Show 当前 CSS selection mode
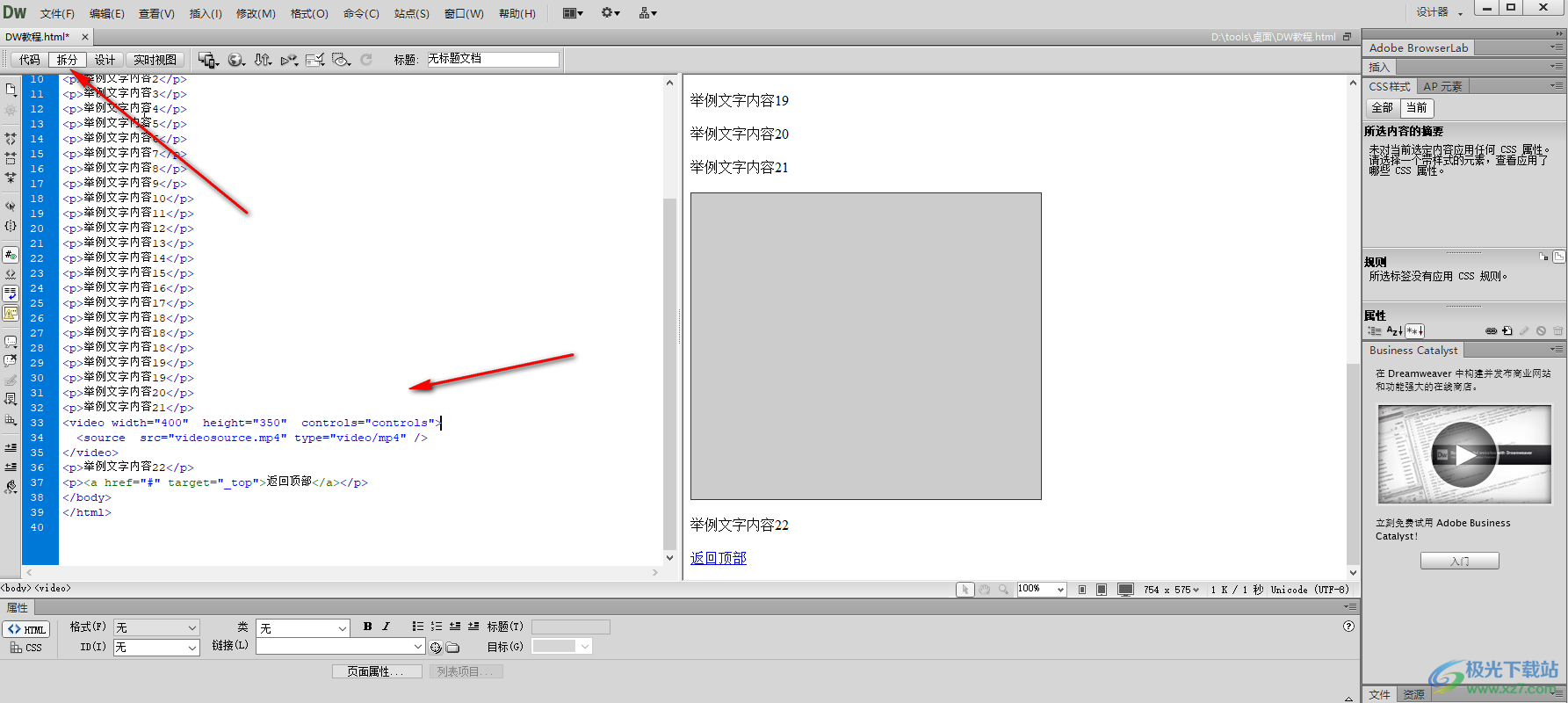The width and height of the screenshot is (1568, 703). (x=1416, y=107)
